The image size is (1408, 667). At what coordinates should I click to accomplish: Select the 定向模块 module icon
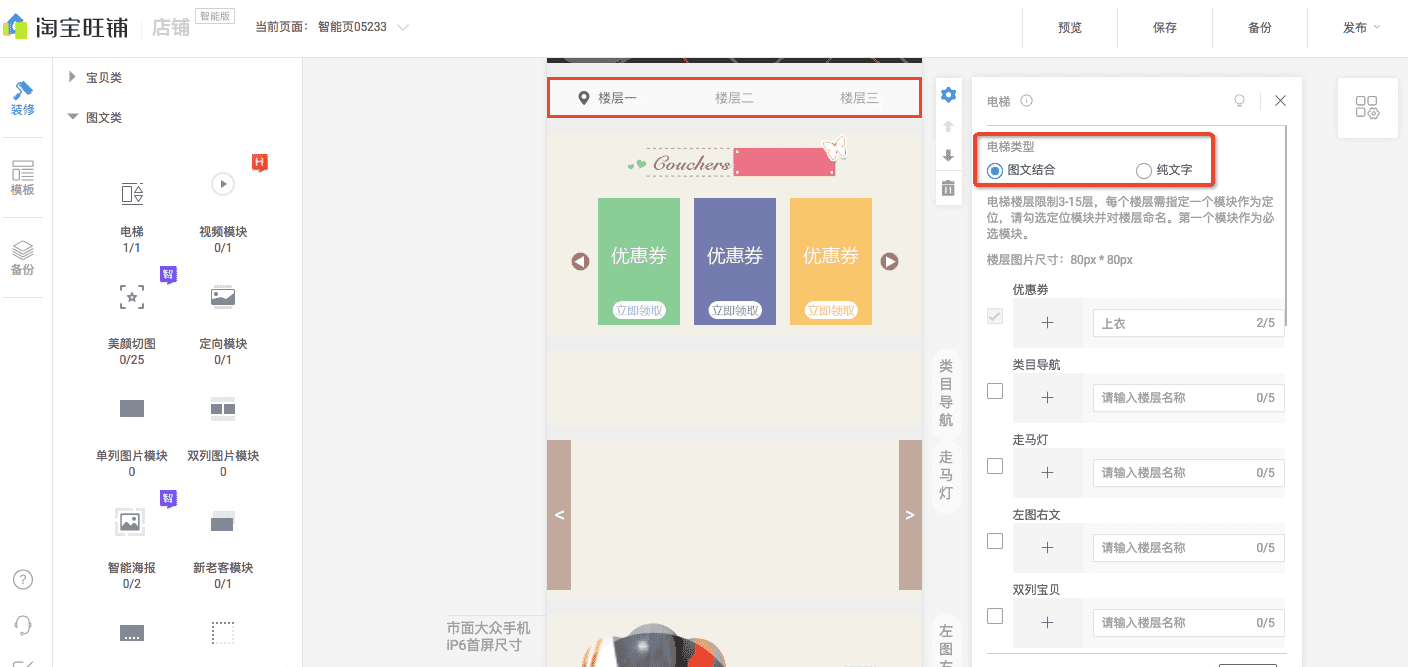(x=222, y=296)
